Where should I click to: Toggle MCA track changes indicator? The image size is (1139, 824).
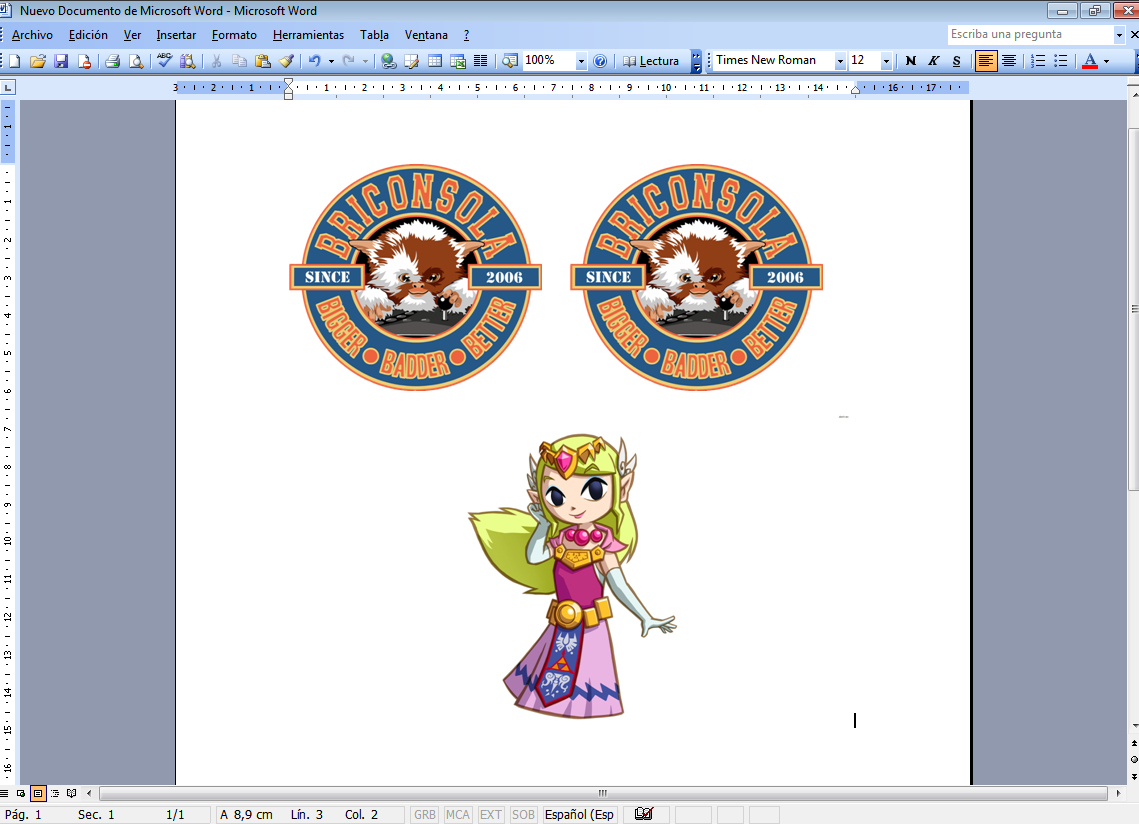point(458,815)
